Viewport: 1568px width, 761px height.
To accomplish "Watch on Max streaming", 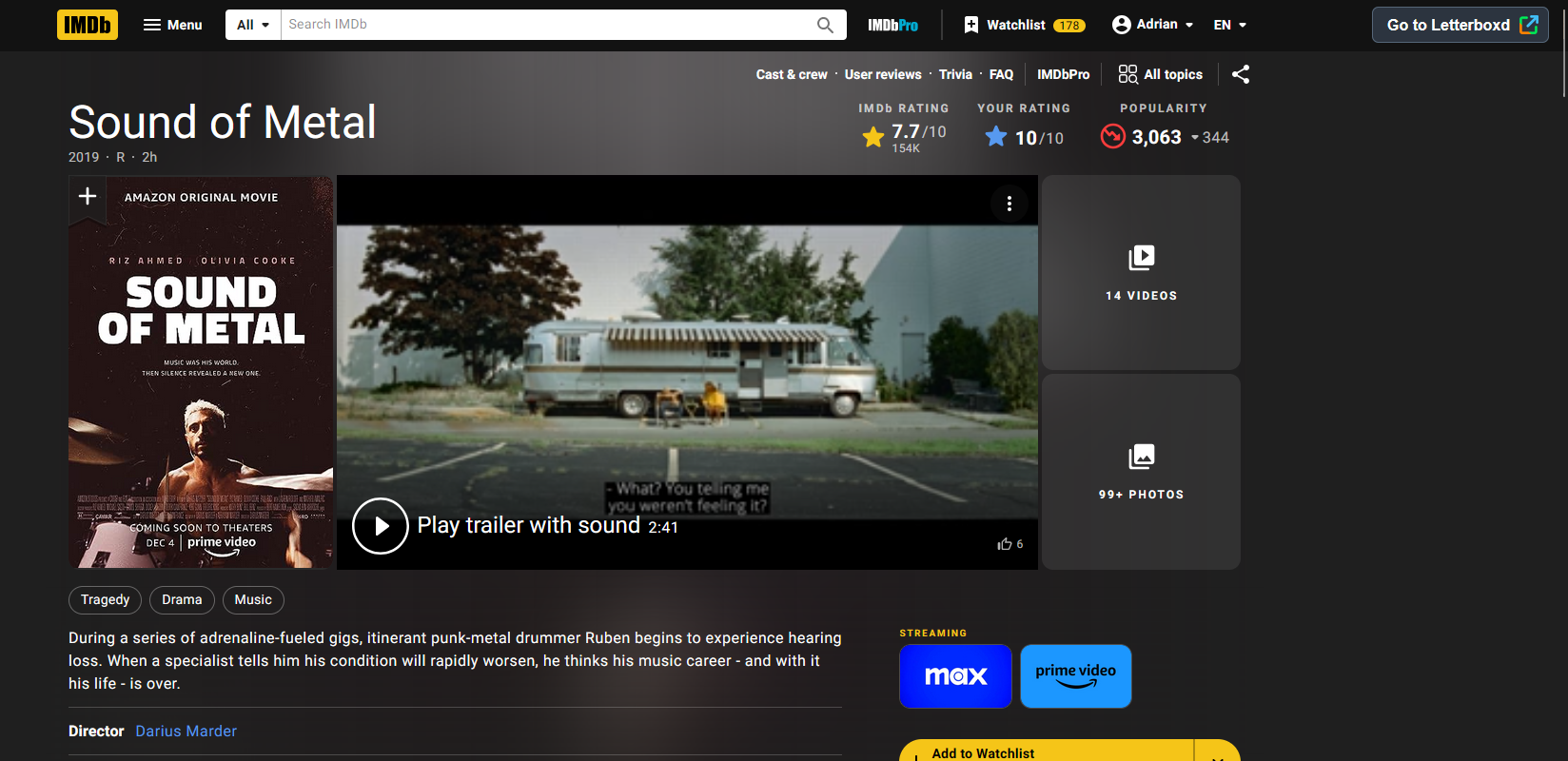I will click(x=955, y=676).
